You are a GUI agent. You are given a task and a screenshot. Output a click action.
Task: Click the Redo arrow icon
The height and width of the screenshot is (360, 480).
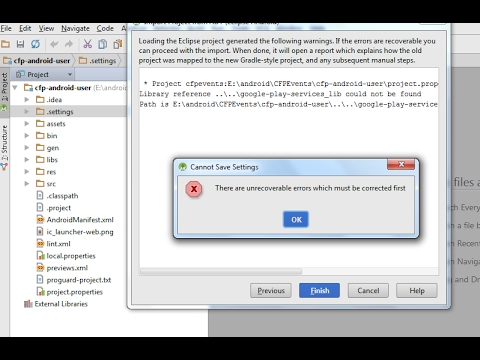[x=69, y=44]
